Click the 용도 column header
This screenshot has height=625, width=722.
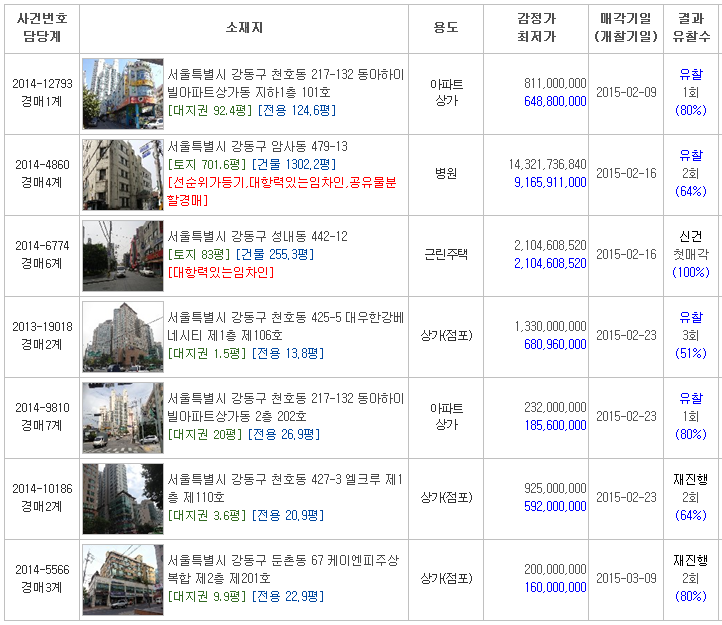pyautogui.click(x=446, y=28)
